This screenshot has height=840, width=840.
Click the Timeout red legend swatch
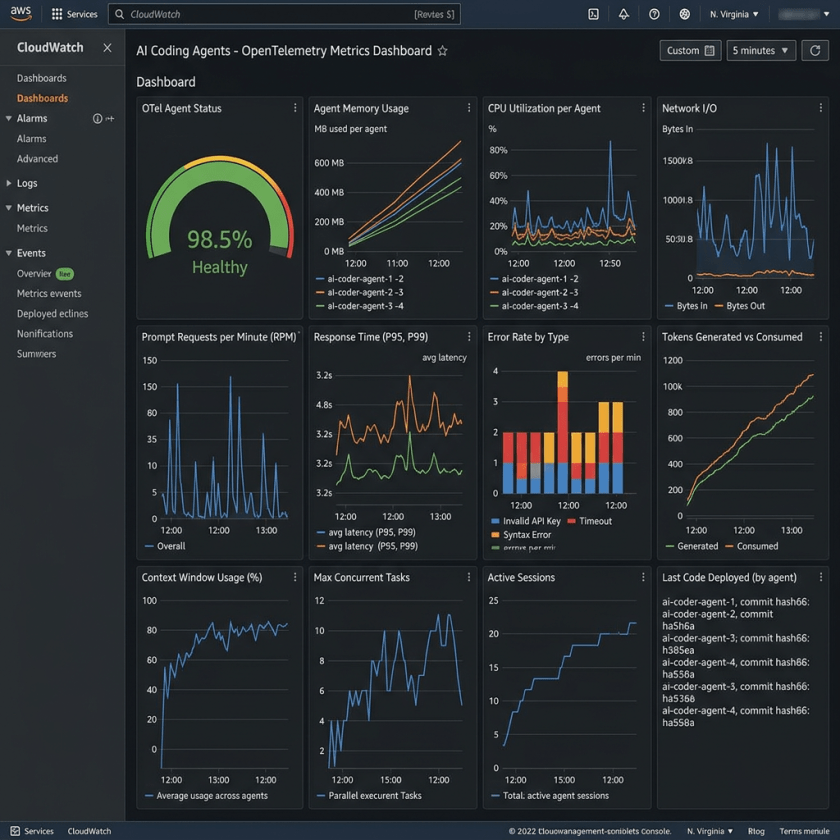(571, 521)
